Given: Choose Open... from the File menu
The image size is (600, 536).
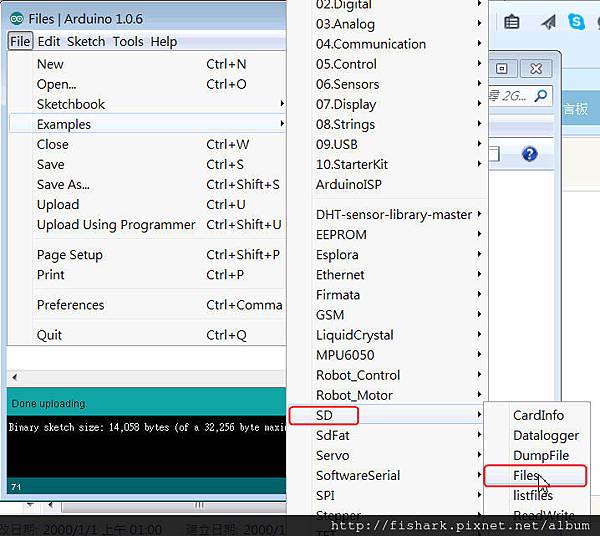Looking at the screenshot, I should (x=147, y=84).
